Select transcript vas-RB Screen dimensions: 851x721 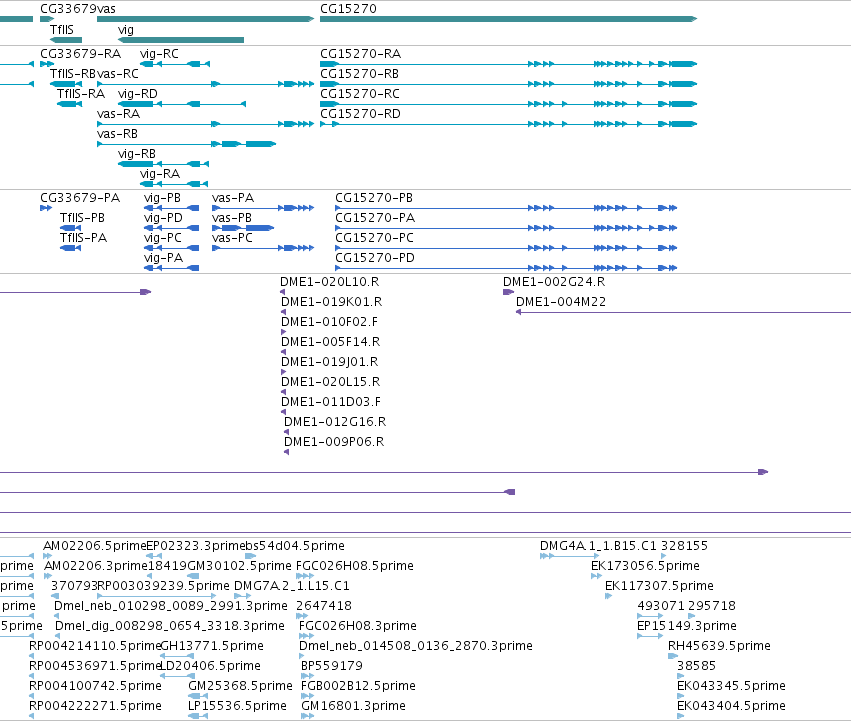(117, 134)
